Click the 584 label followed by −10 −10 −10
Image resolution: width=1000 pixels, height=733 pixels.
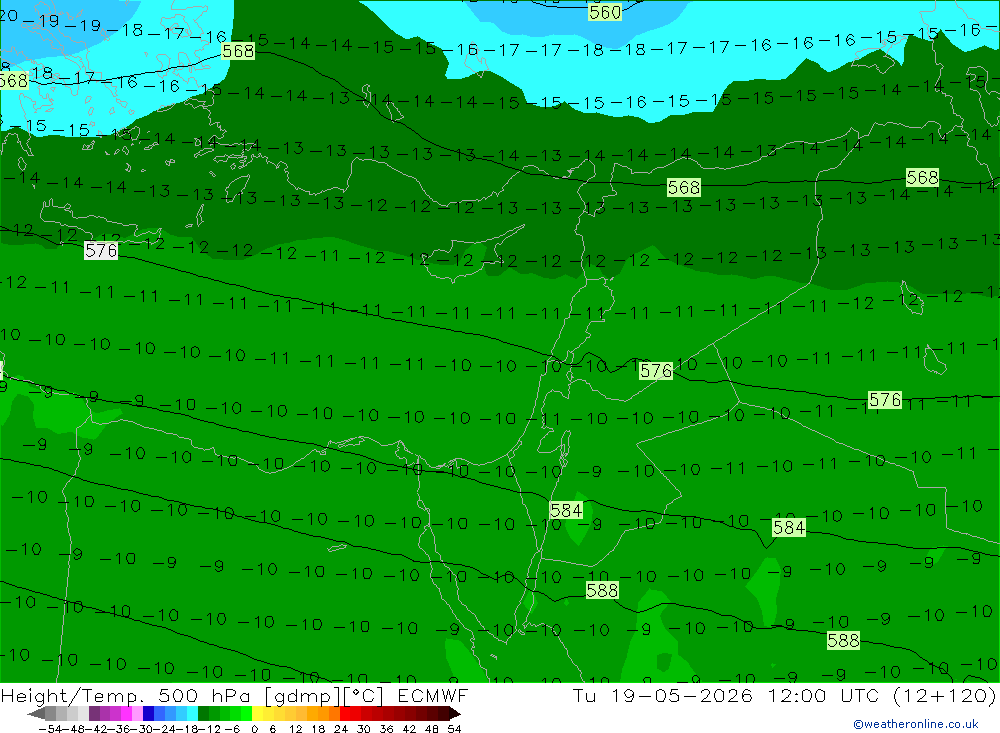(x=789, y=528)
